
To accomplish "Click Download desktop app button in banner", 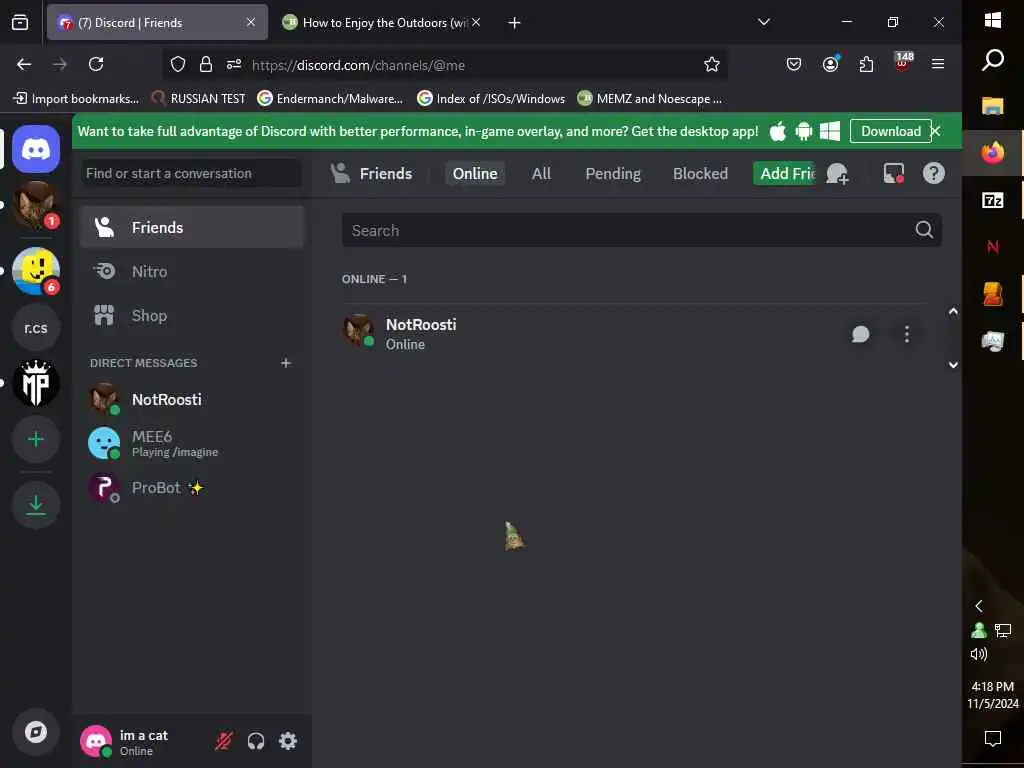I will [890, 131].
